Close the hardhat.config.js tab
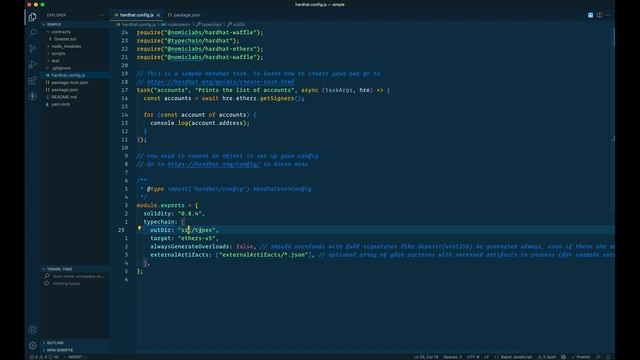640x360 pixels. coord(158,15)
